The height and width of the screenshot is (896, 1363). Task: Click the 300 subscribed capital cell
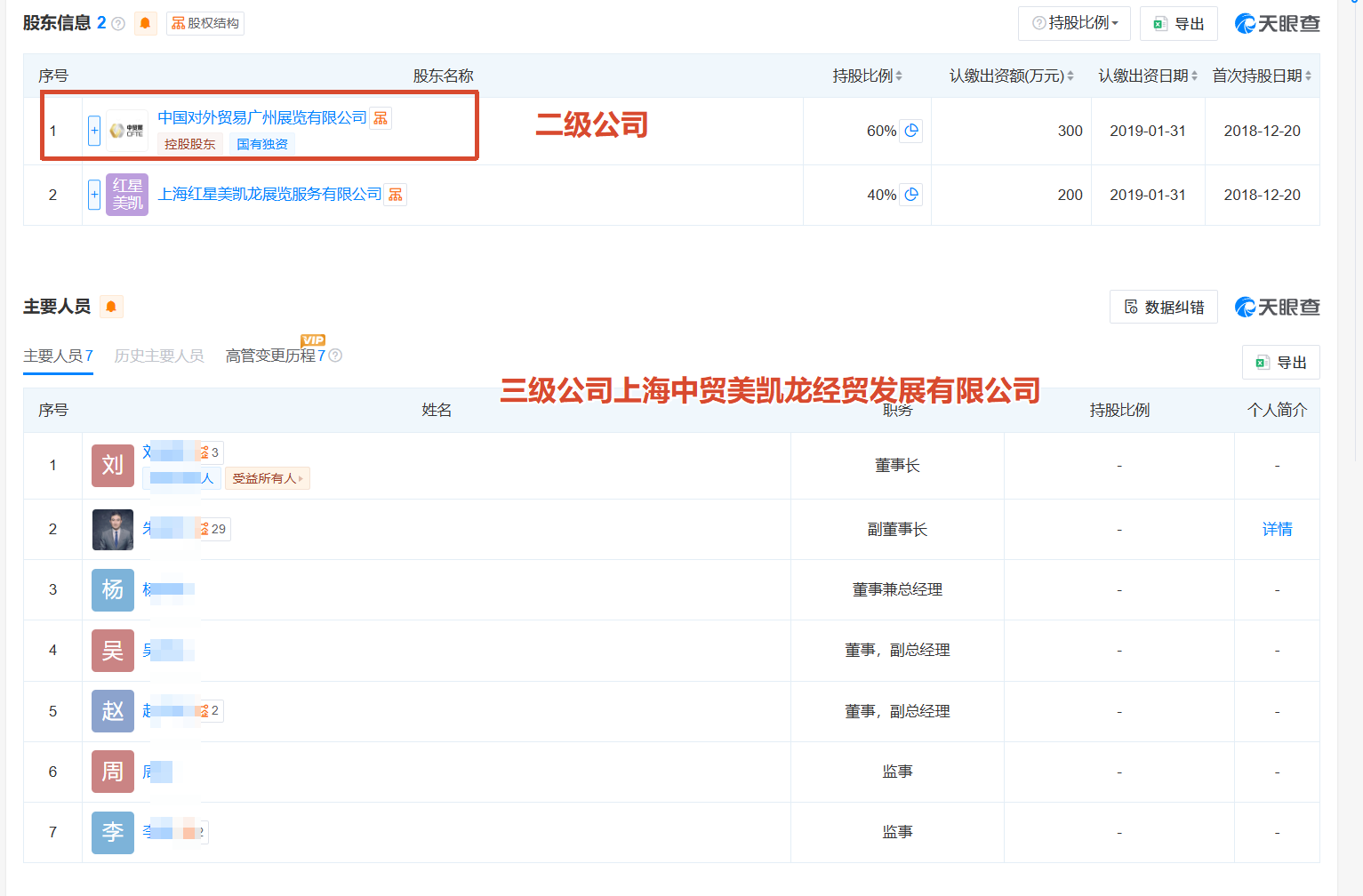1070,131
